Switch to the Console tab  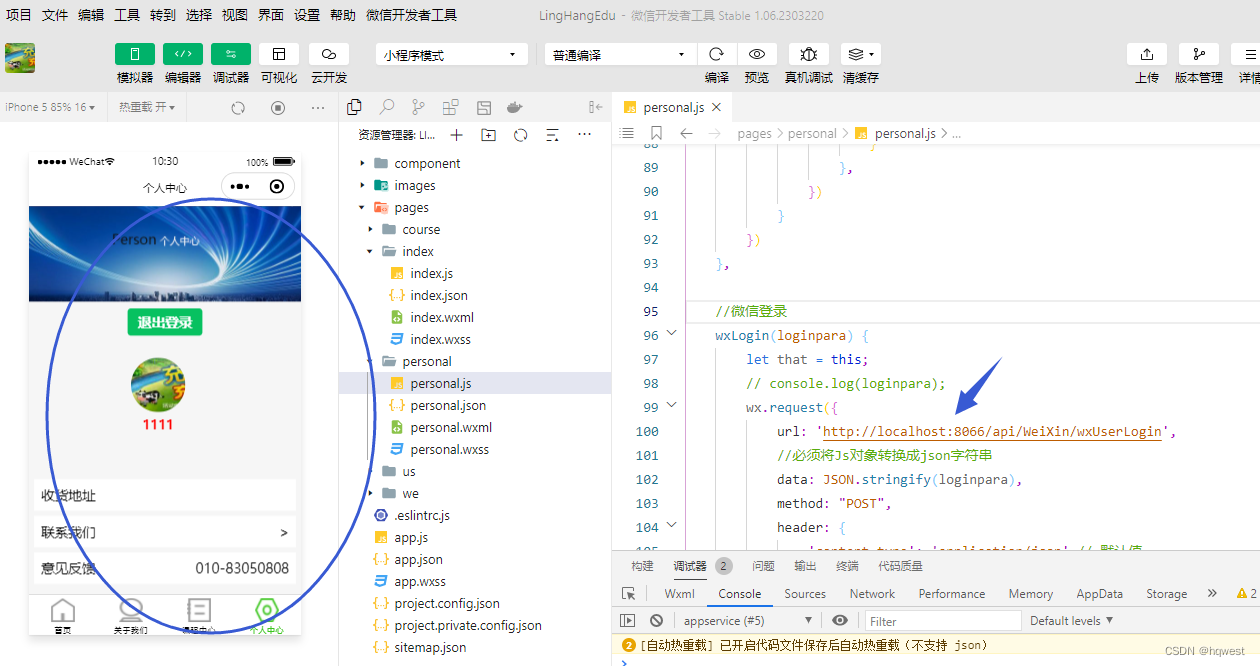(739, 593)
